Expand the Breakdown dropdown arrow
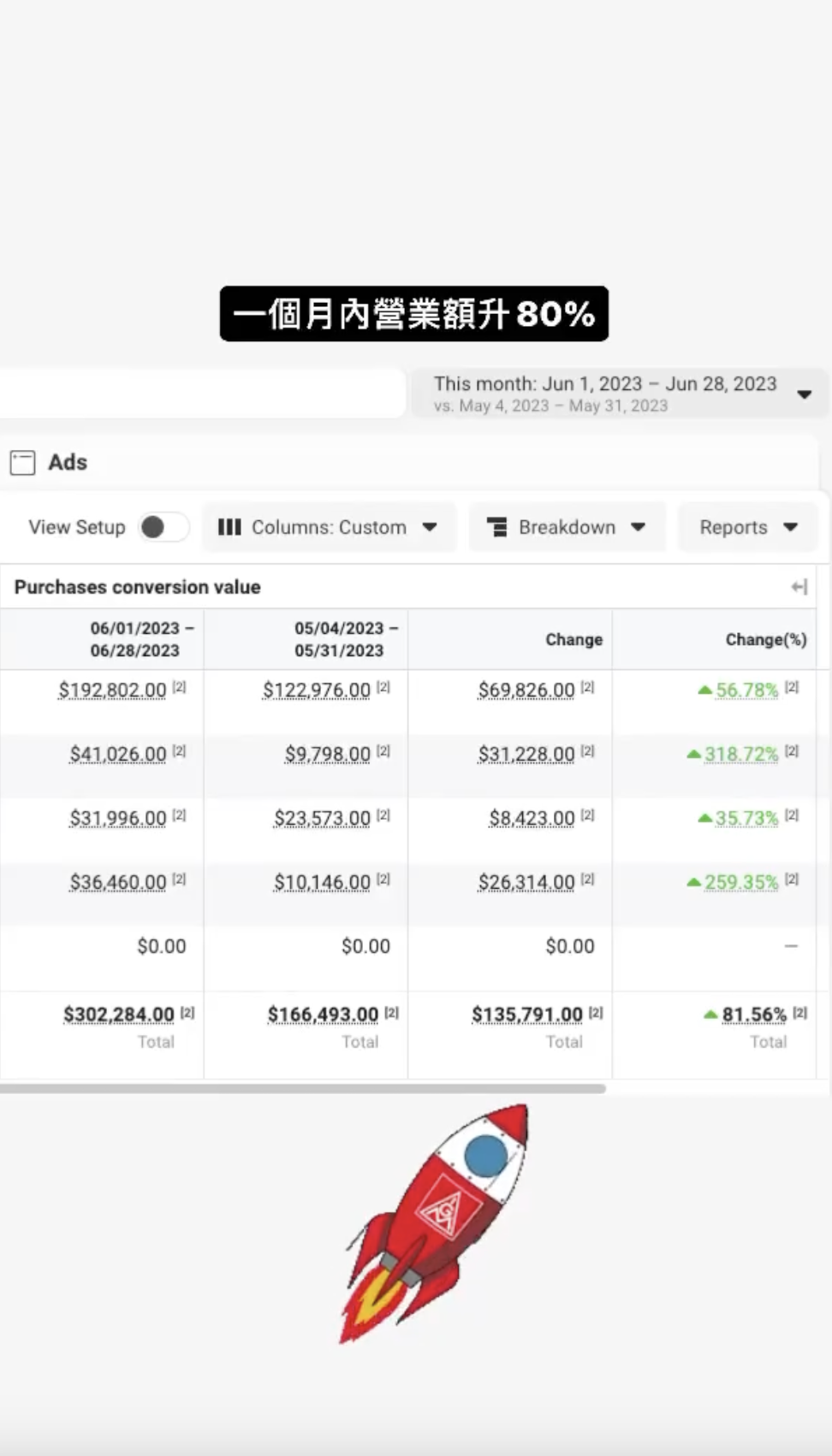This screenshot has width=832, height=1456. pyautogui.click(x=638, y=527)
